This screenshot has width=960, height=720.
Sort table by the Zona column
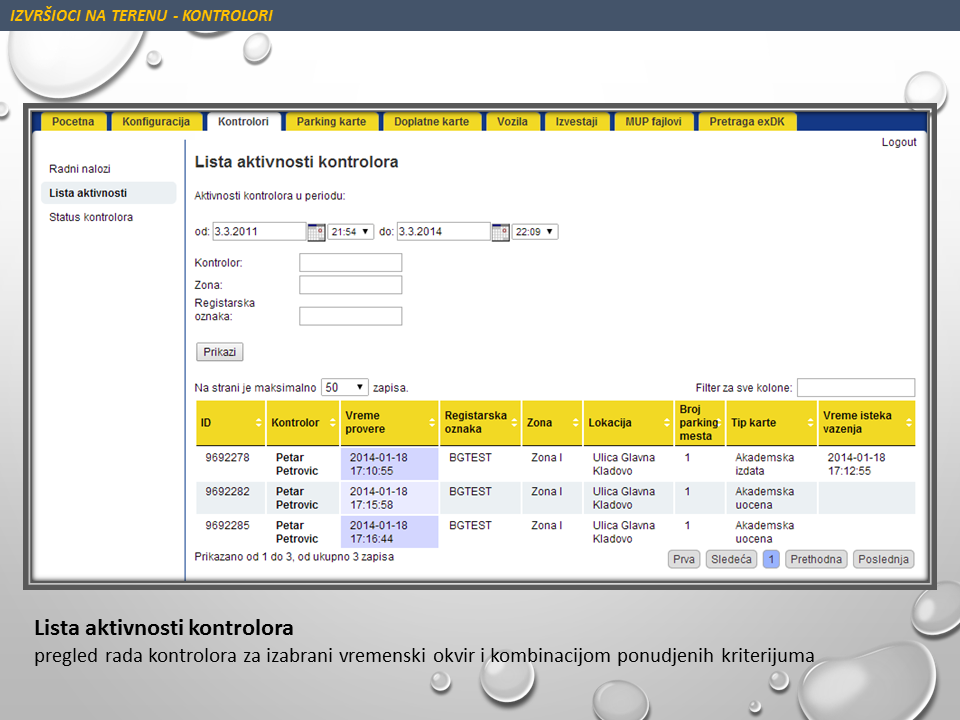tap(551, 423)
